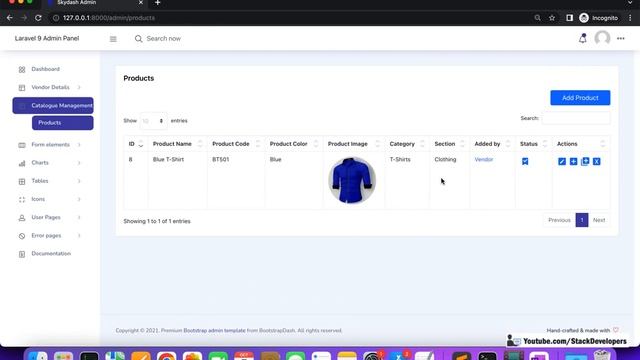Click the Previous pagination button
Image resolution: width=640 pixels, height=360 pixels.
(x=559, y=220)
